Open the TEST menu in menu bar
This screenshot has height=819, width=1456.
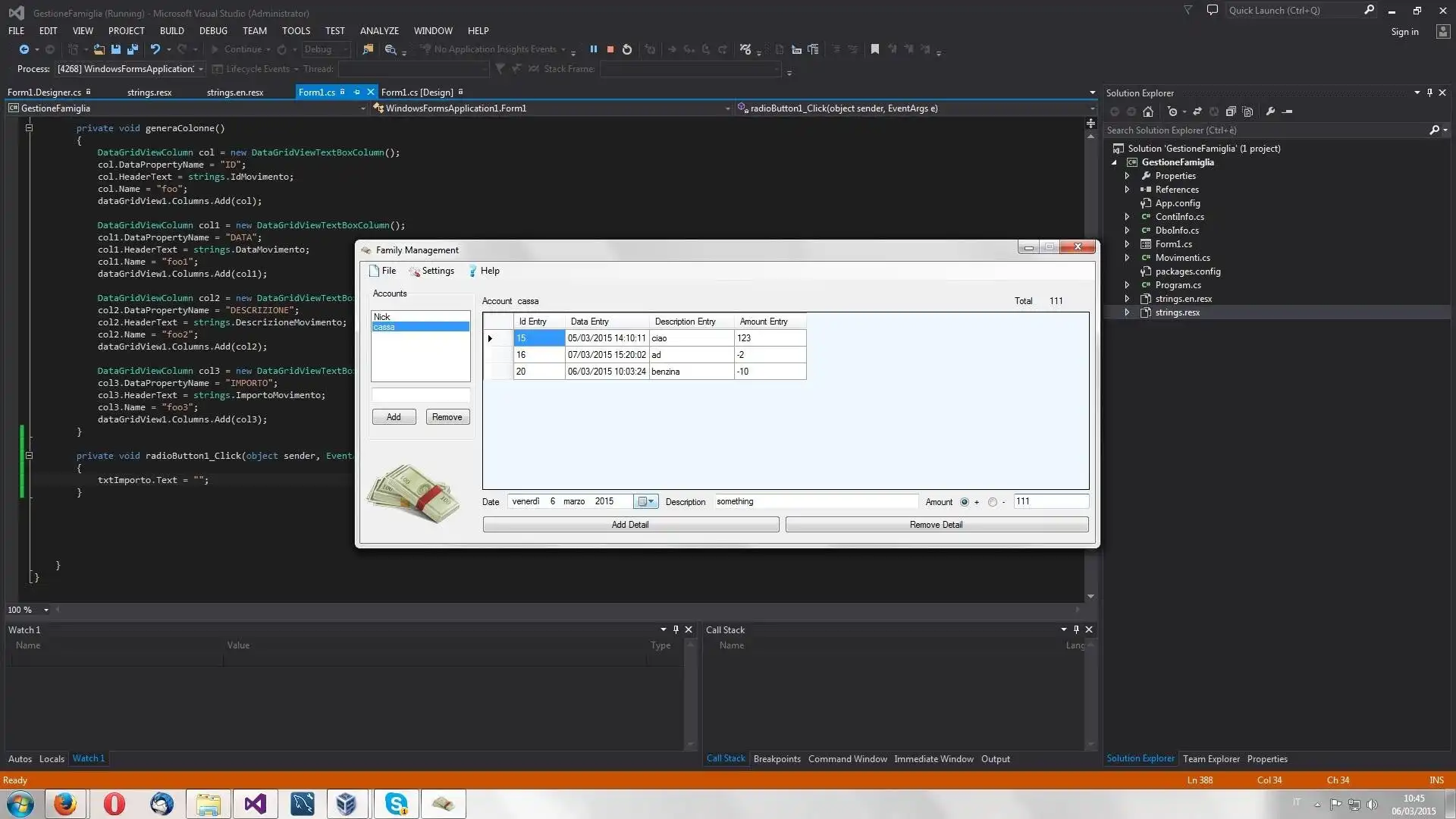(x=334, y=30)
